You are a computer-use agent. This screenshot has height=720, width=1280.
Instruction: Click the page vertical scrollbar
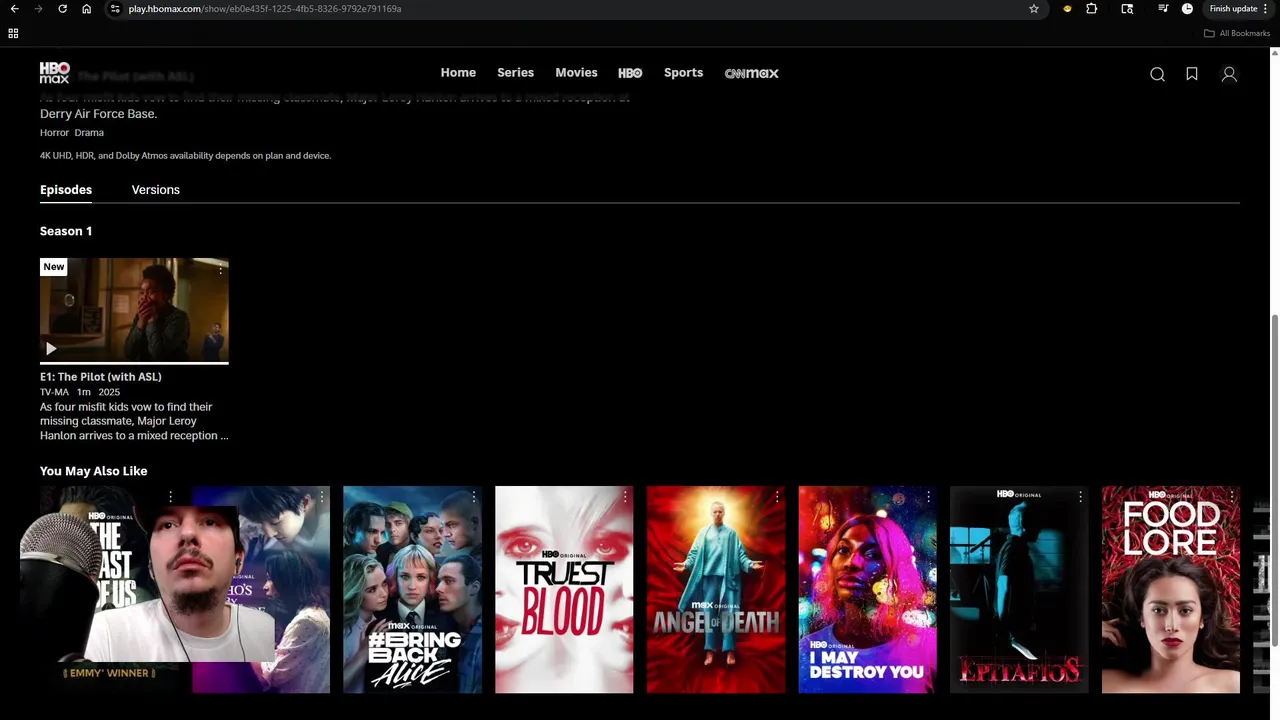coord(1275,480)
